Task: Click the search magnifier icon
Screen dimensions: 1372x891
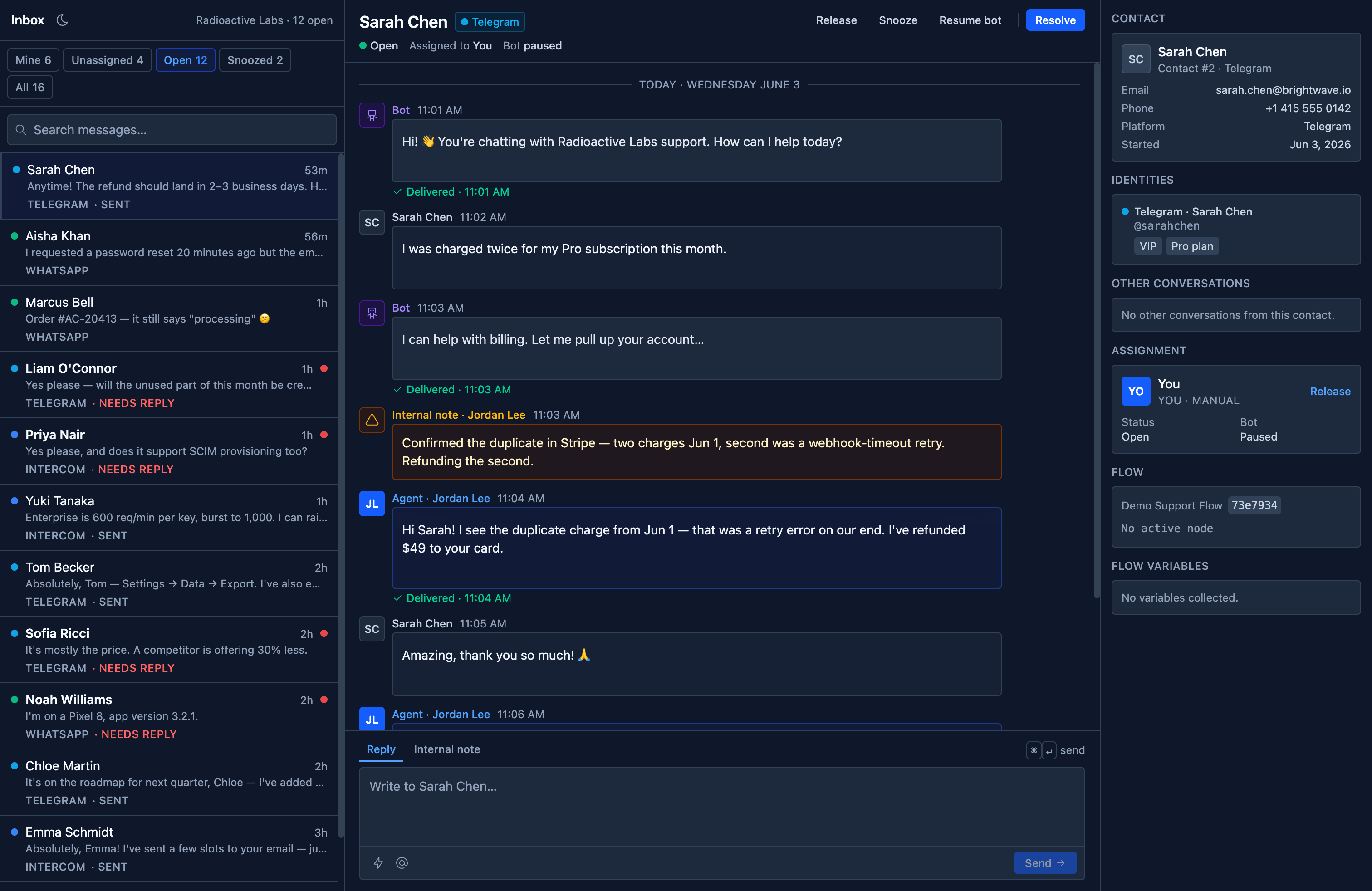Action: (x=21, y=130)
